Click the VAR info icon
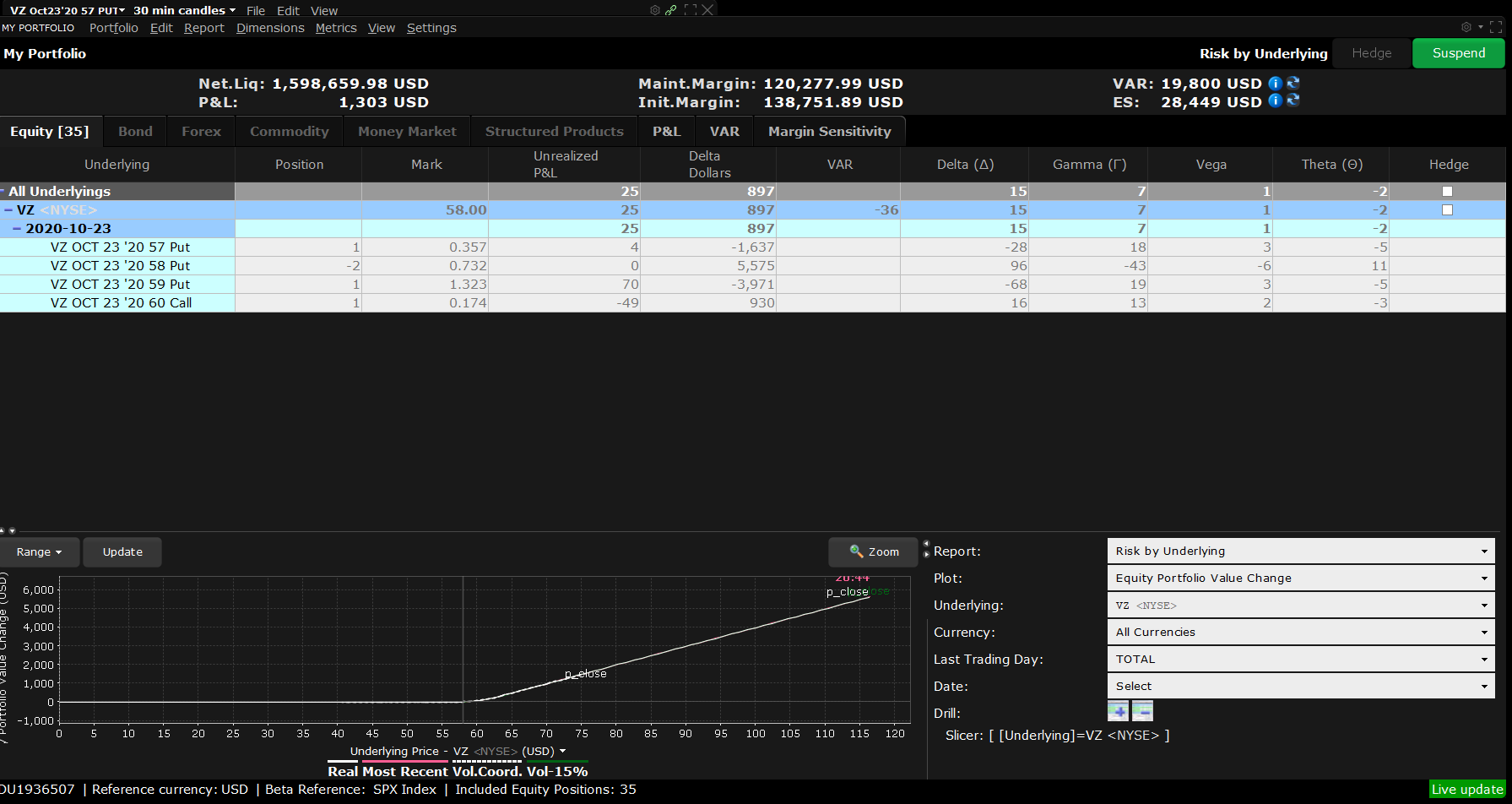 tap(1275, 84)
